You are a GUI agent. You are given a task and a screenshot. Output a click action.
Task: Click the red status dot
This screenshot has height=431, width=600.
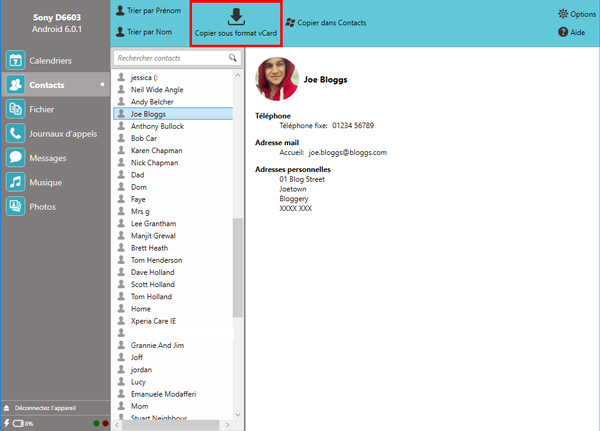pyautogui.click(x=105, y=423)
